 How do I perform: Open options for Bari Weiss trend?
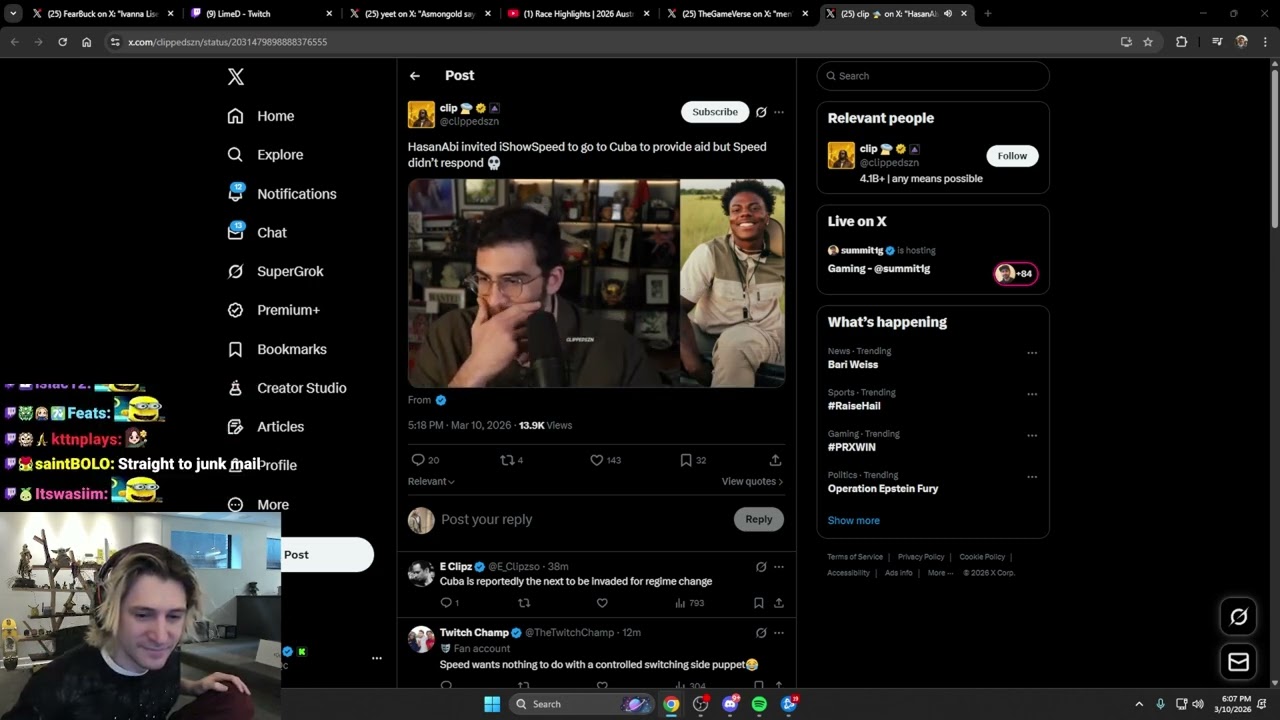(1032, 353)
